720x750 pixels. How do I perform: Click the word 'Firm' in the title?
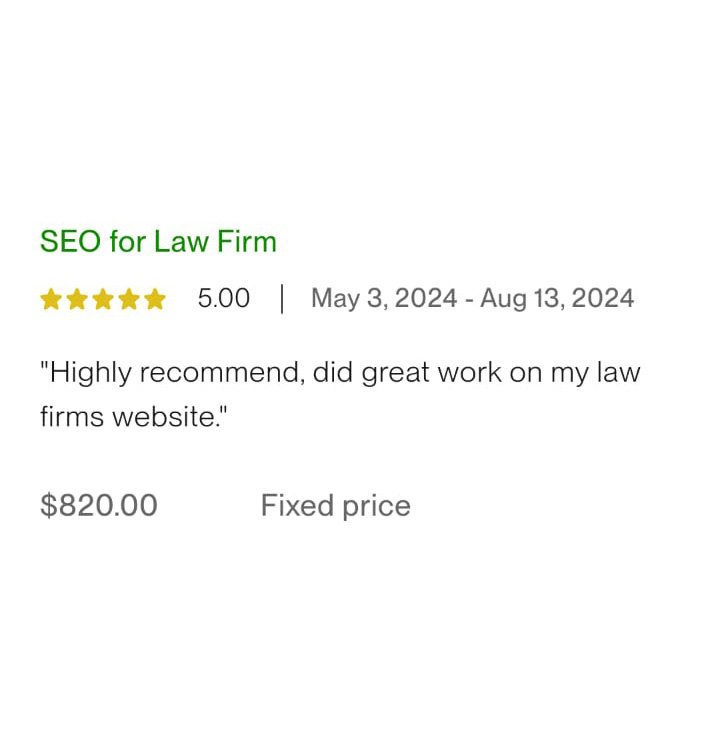247,241
